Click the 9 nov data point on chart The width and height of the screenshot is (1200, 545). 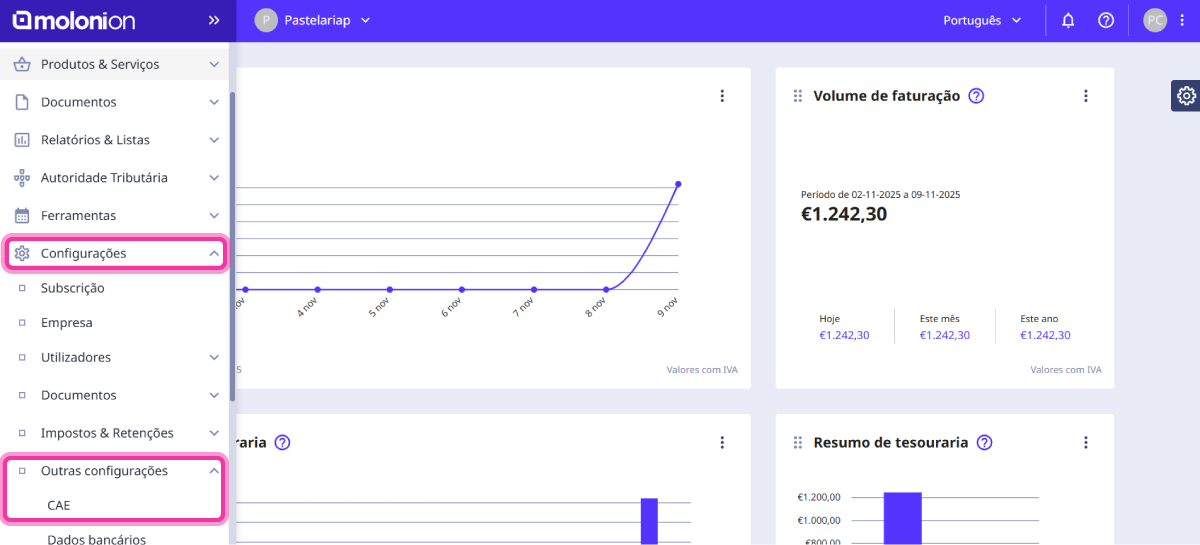pyautogui.click(x=678, y=184)
